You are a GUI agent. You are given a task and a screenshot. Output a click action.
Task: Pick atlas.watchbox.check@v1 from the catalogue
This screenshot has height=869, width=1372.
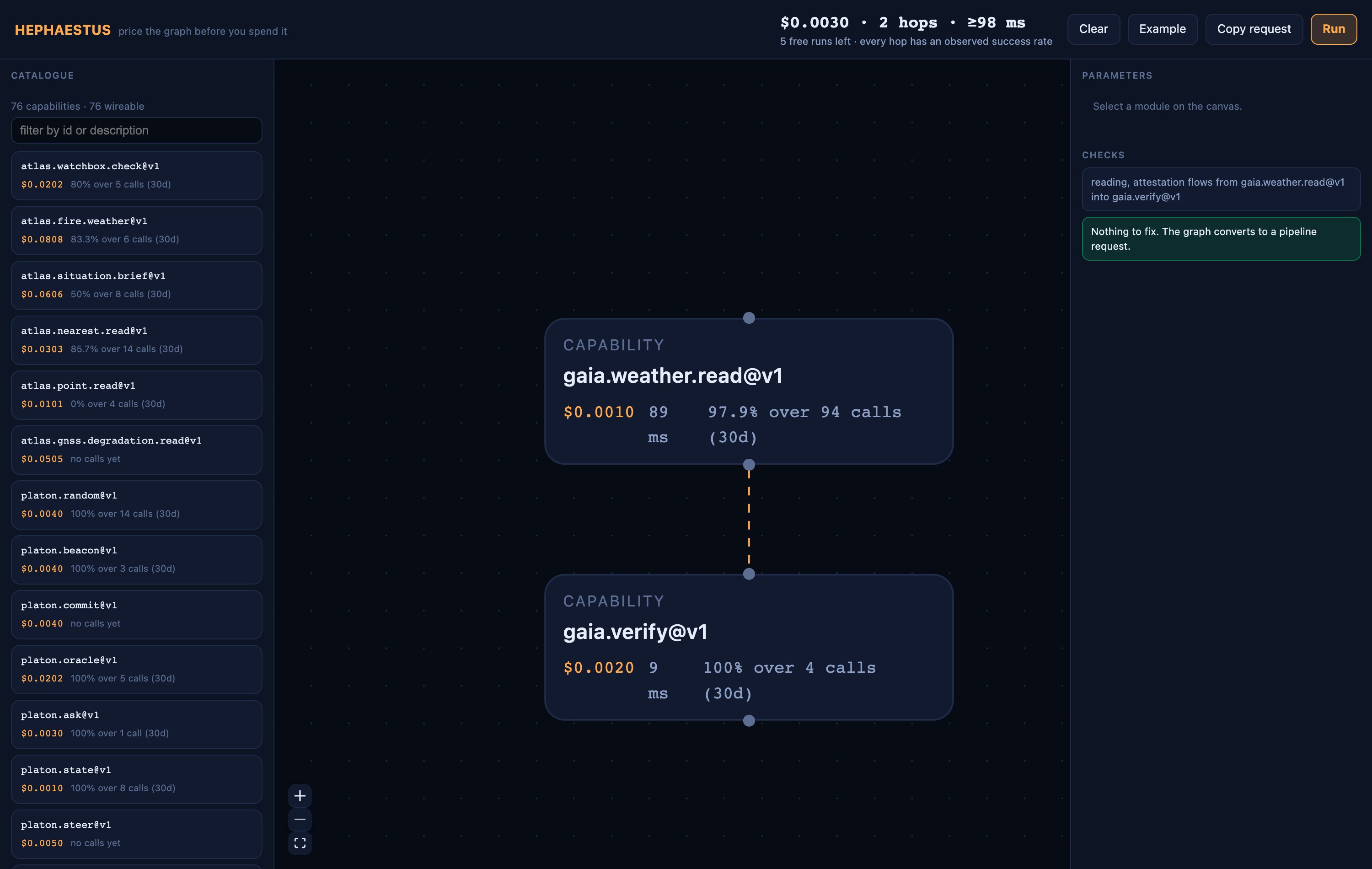point(137,176)
